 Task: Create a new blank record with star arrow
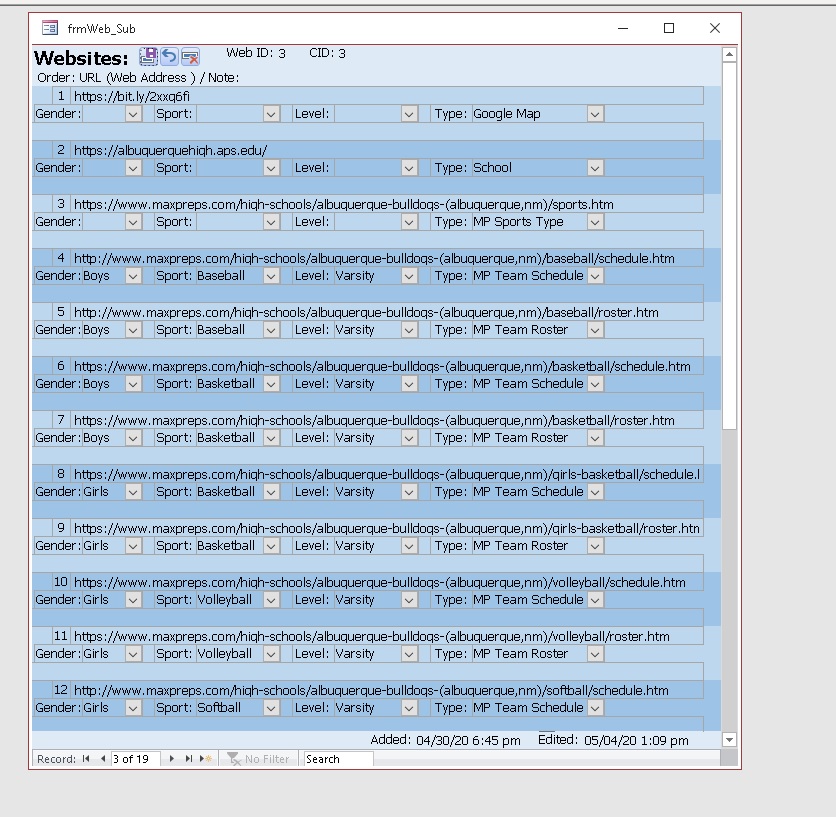pyautogui.click(x=205, y=759)
